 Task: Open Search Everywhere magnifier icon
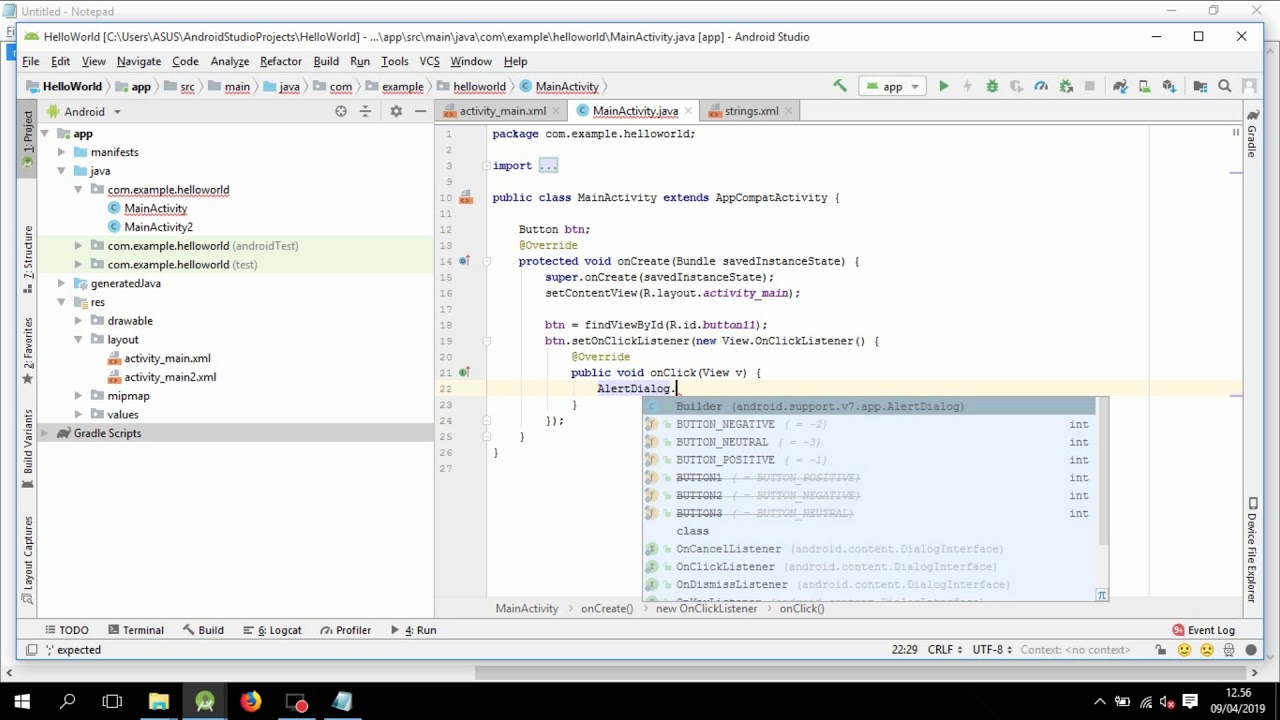[x=1224, y=86]
